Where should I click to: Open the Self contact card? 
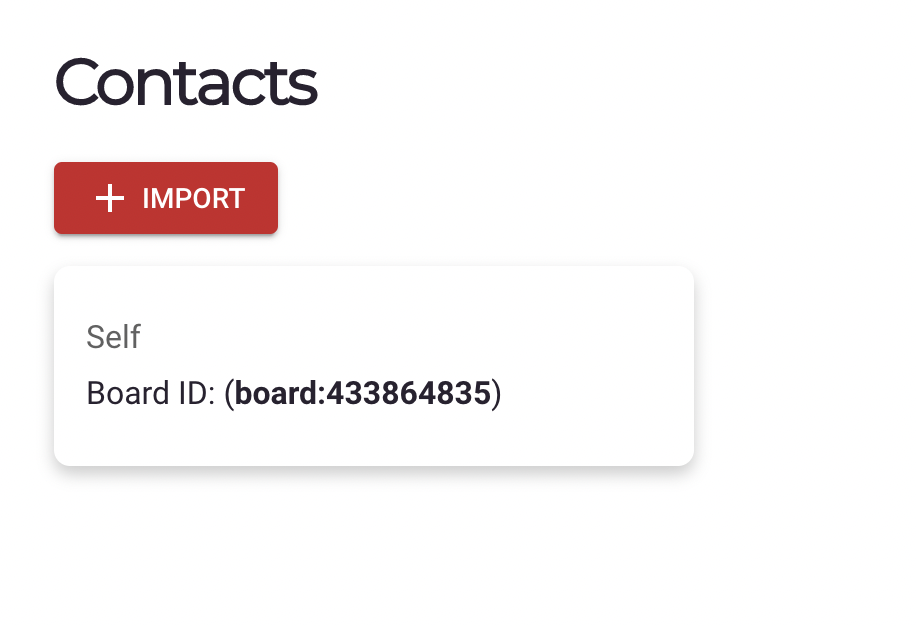(373, 365)
